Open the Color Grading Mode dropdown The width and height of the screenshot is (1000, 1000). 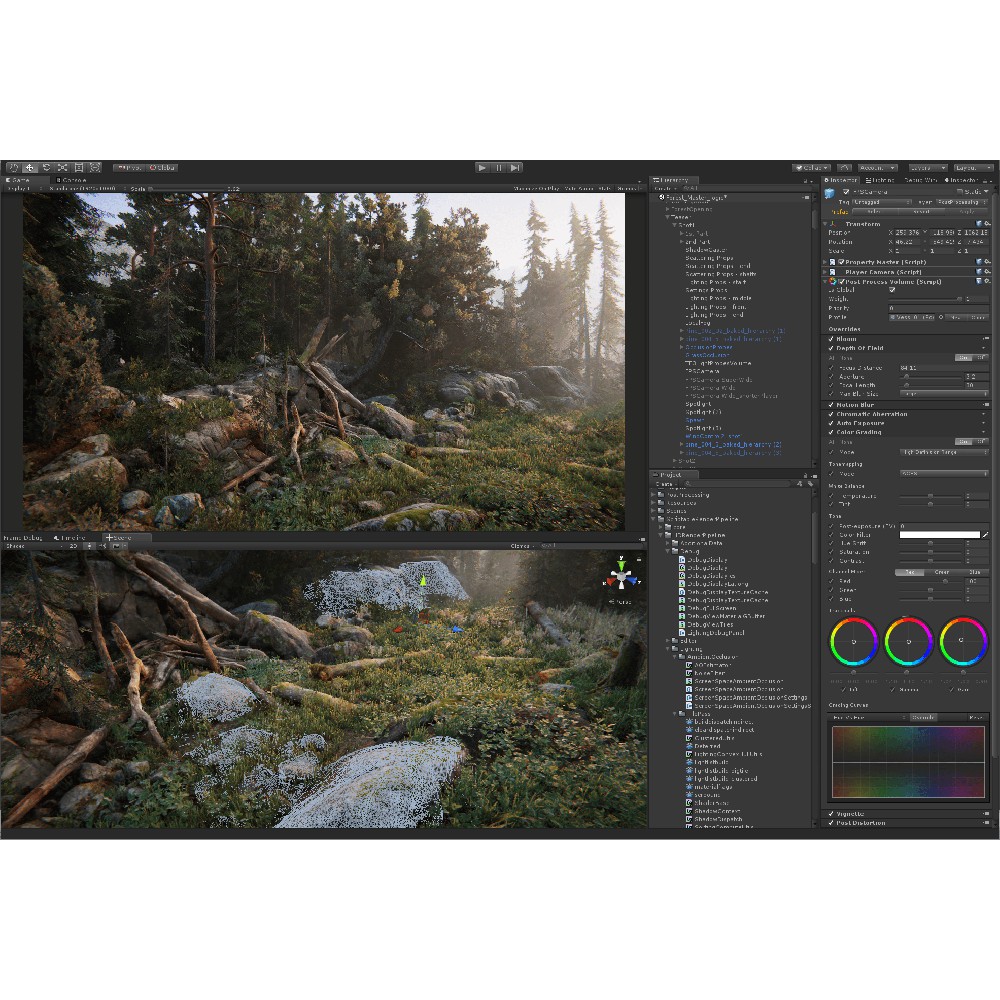tap(944, 452)
